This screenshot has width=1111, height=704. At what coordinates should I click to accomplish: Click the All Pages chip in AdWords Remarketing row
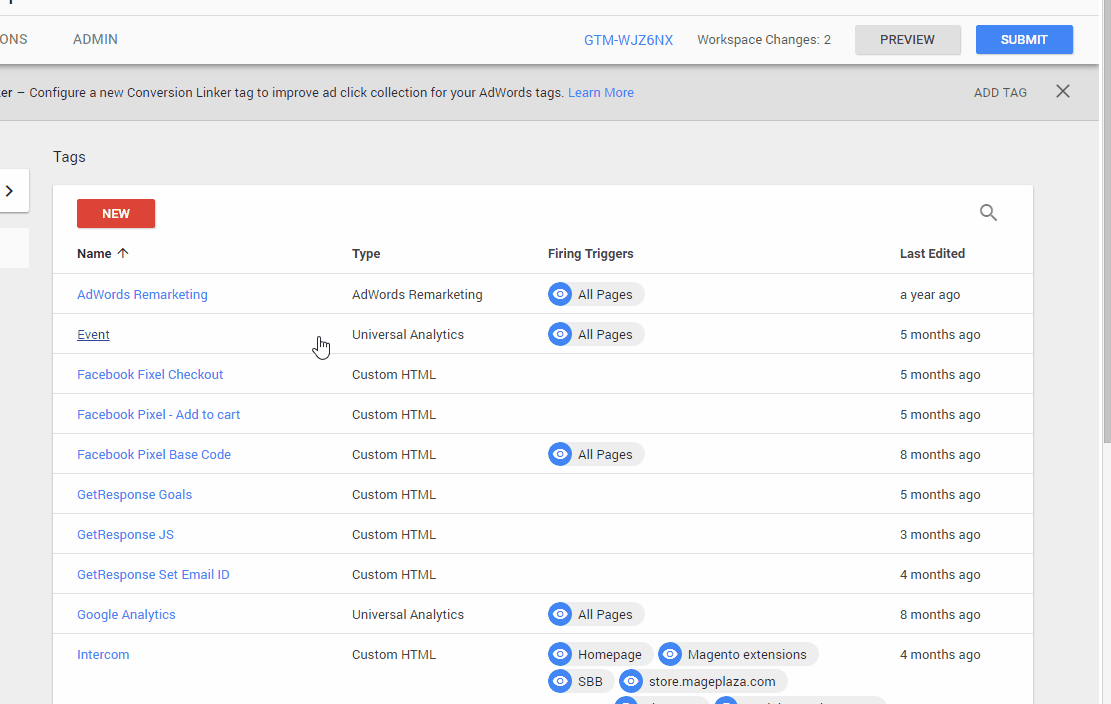[x=596, y=294]
